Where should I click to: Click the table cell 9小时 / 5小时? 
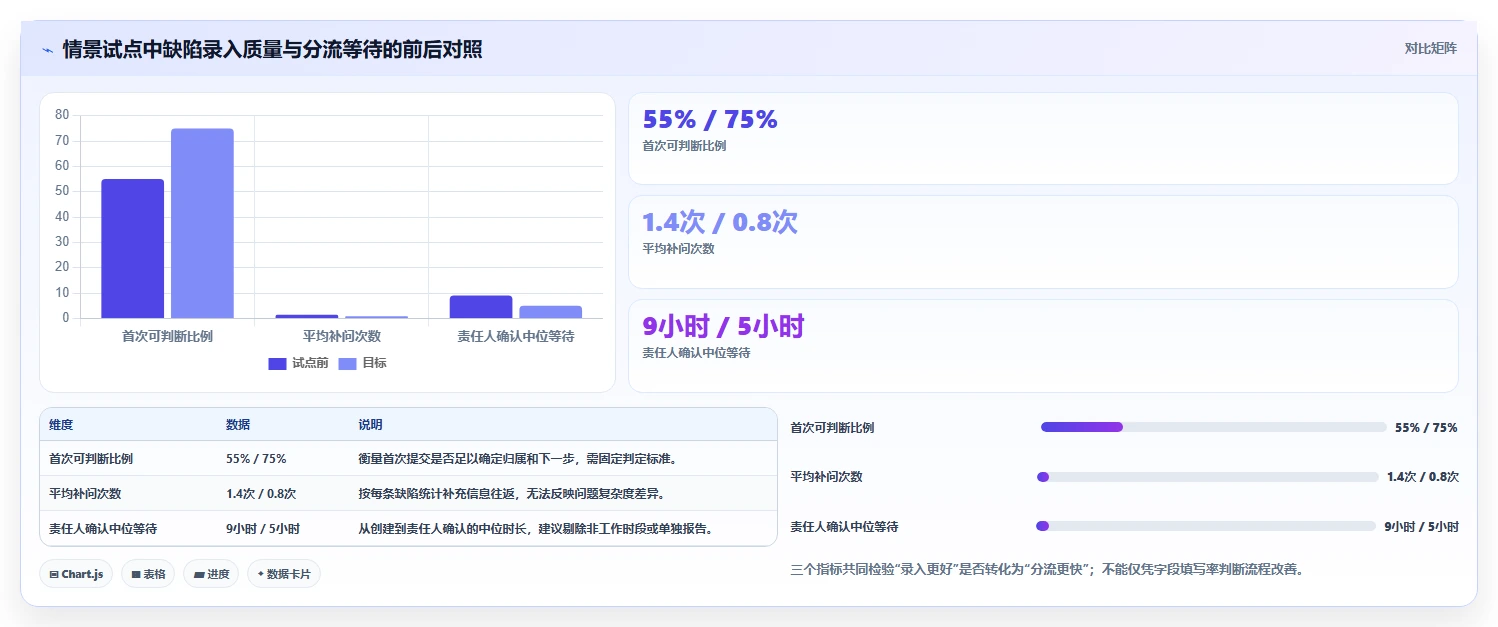[x=263, y=529]
